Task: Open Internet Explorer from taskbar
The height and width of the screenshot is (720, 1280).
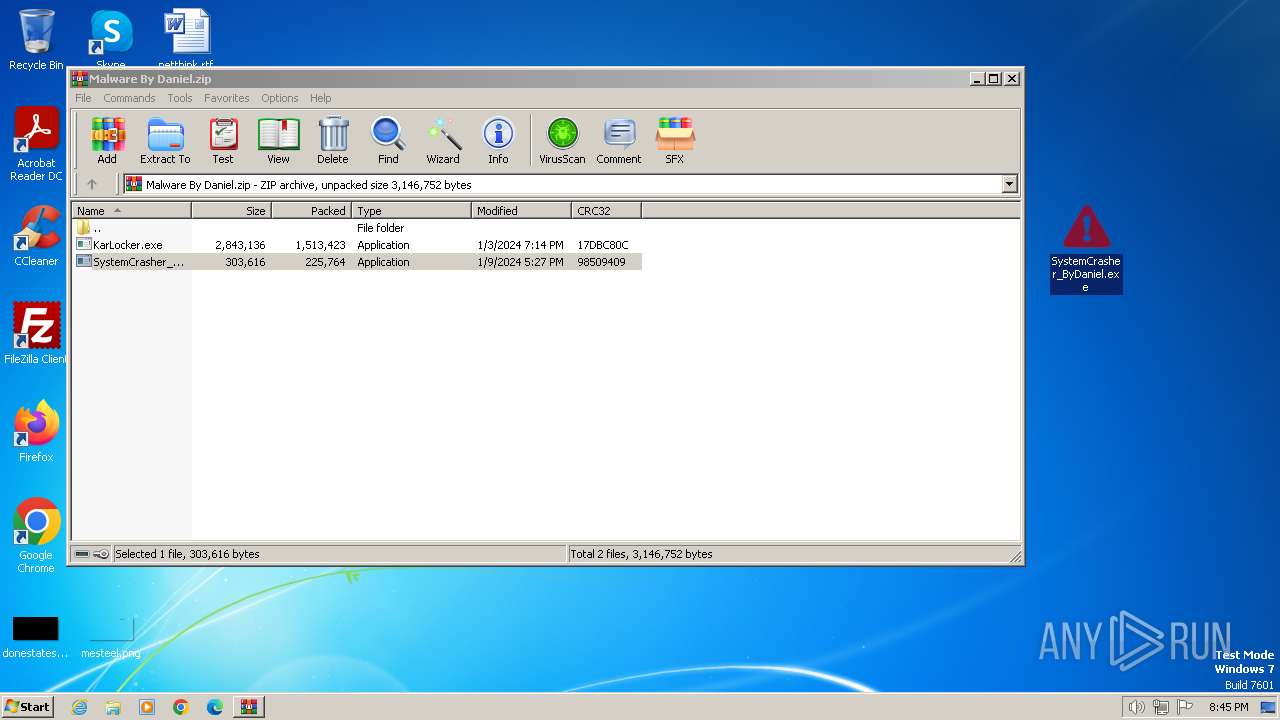Action: (x=79, y=707)
